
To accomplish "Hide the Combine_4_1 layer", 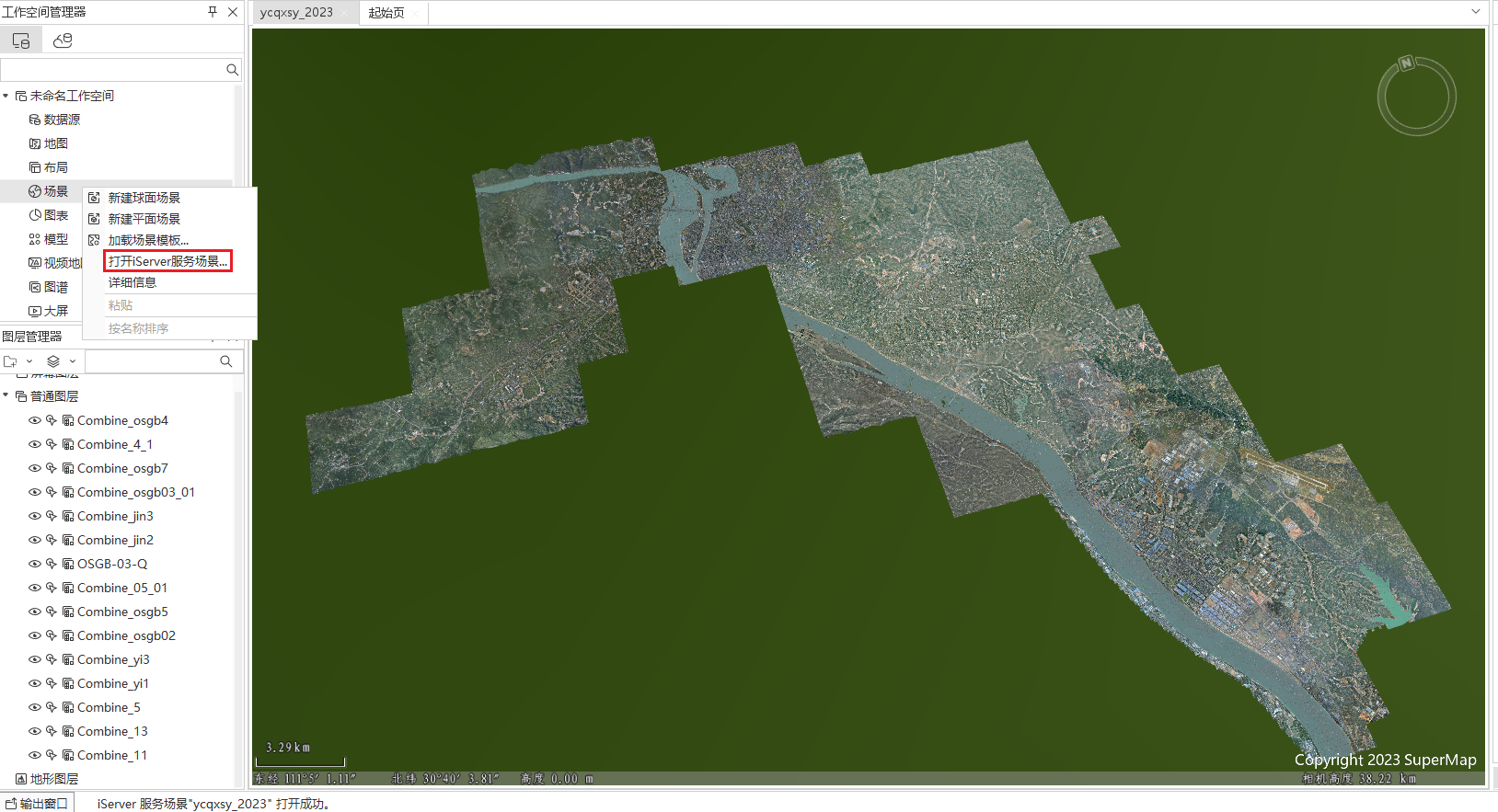I will 35,444.
